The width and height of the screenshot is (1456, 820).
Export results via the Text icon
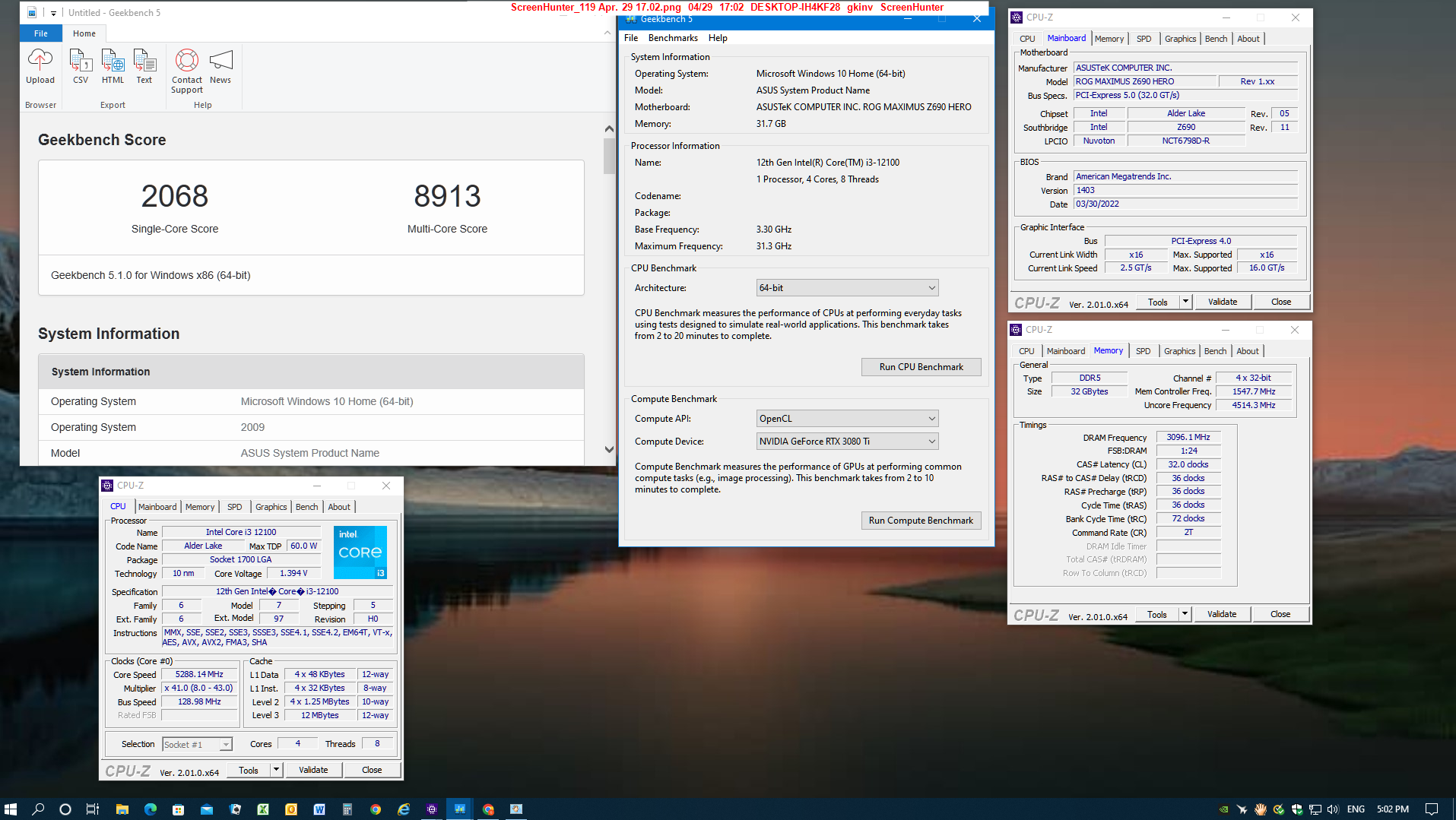click(x=144, y=60)
